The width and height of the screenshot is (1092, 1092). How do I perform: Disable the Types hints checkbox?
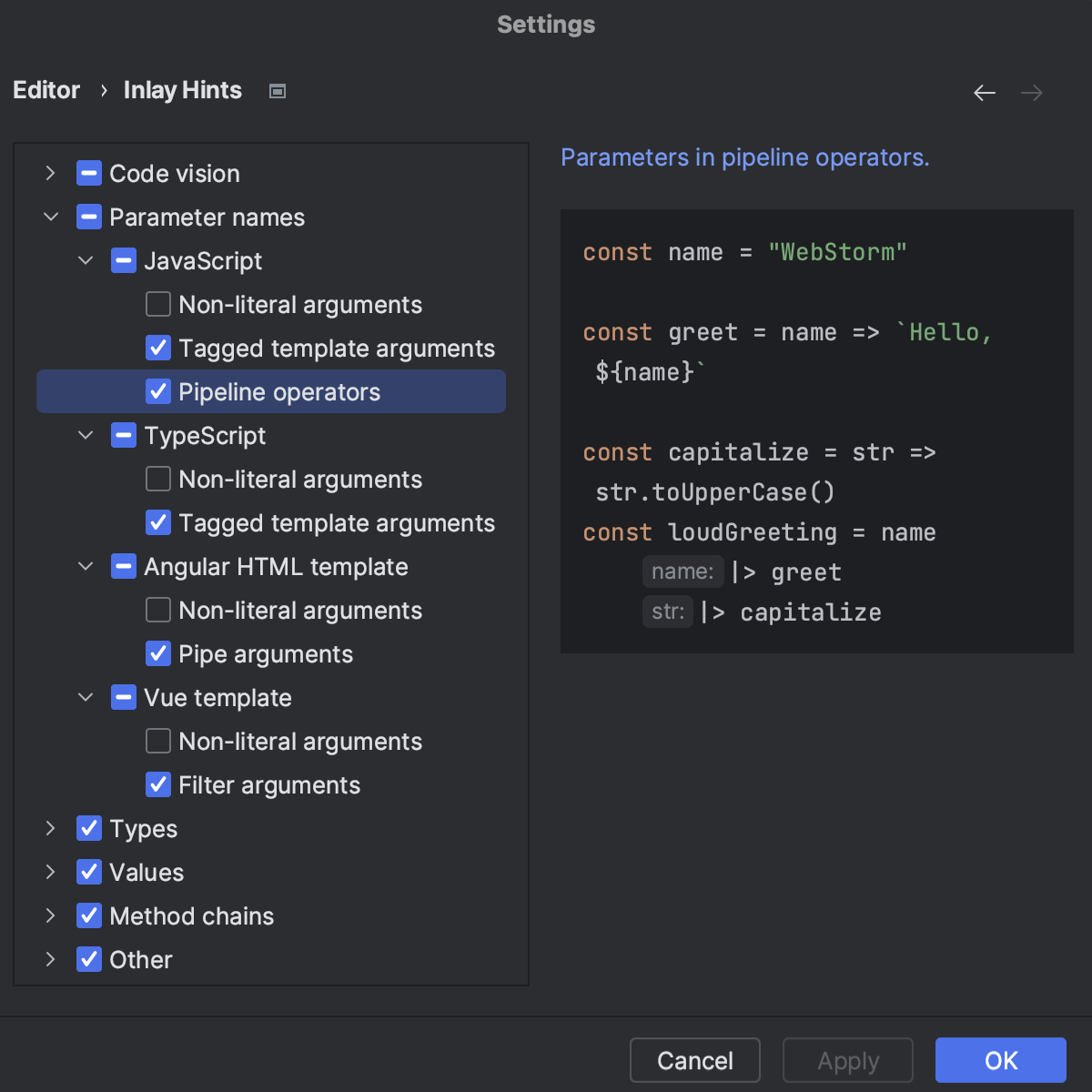[88, 828]
